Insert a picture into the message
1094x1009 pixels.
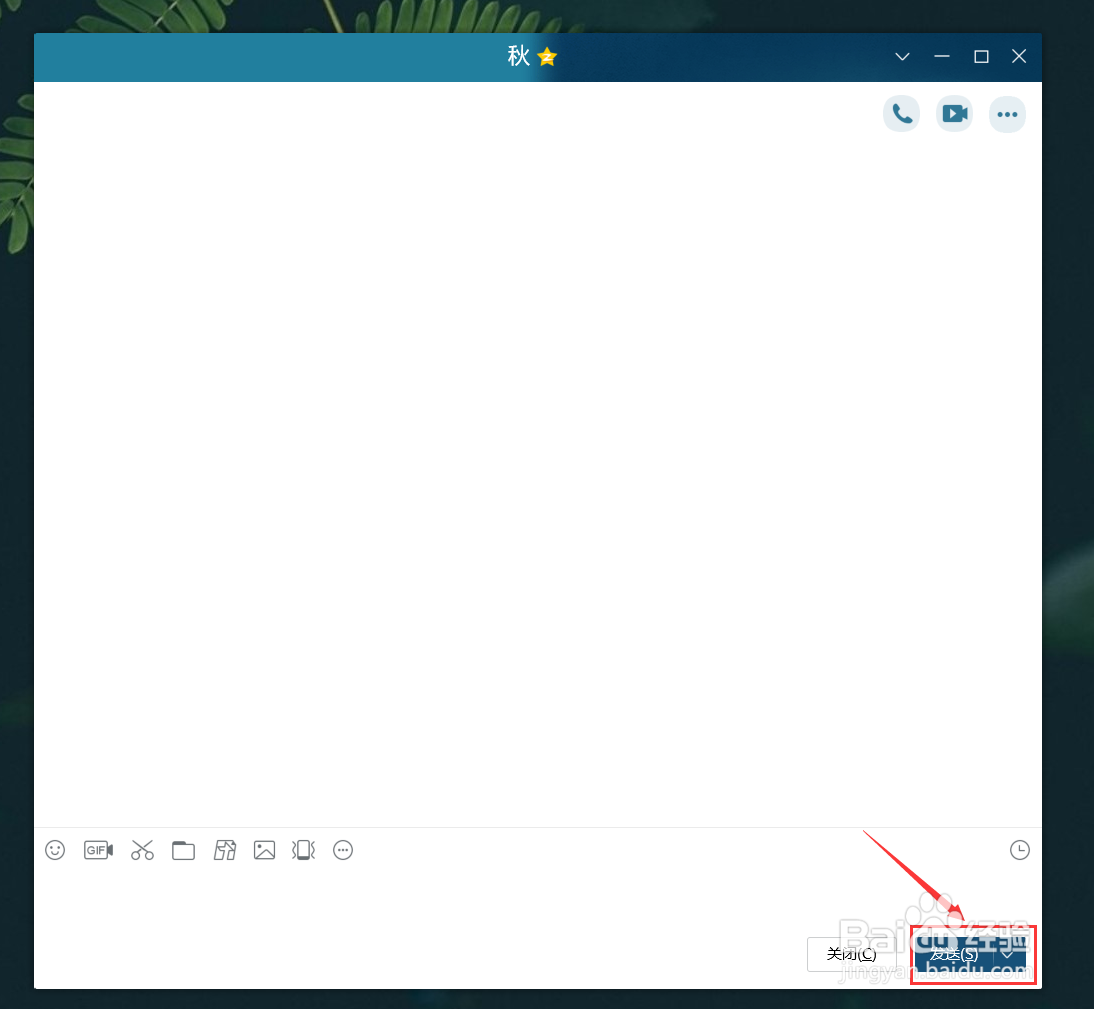[264, 850]
